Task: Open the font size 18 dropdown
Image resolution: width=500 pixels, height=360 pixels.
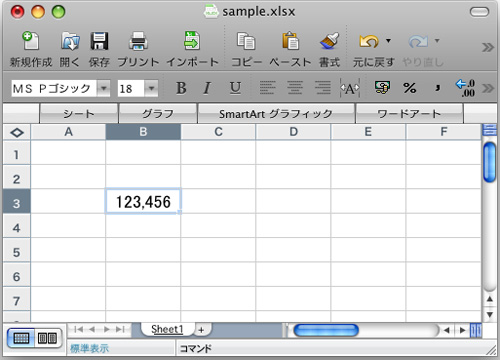Action: coord(151,89)
